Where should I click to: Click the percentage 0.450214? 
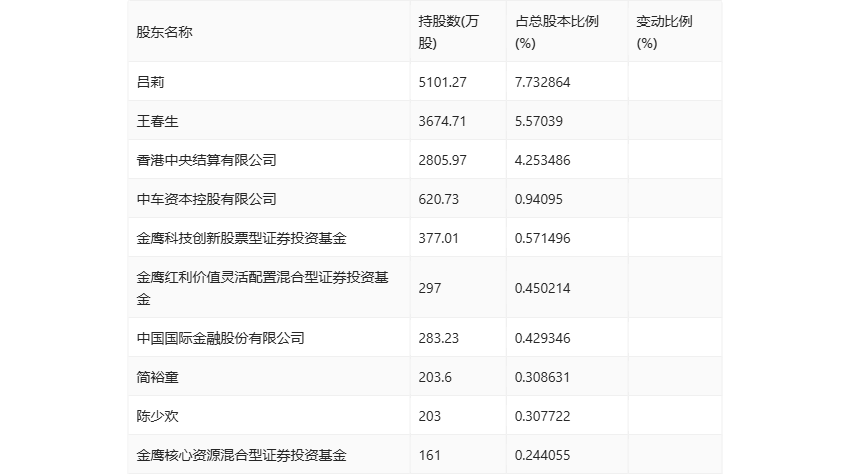point(543,288)
